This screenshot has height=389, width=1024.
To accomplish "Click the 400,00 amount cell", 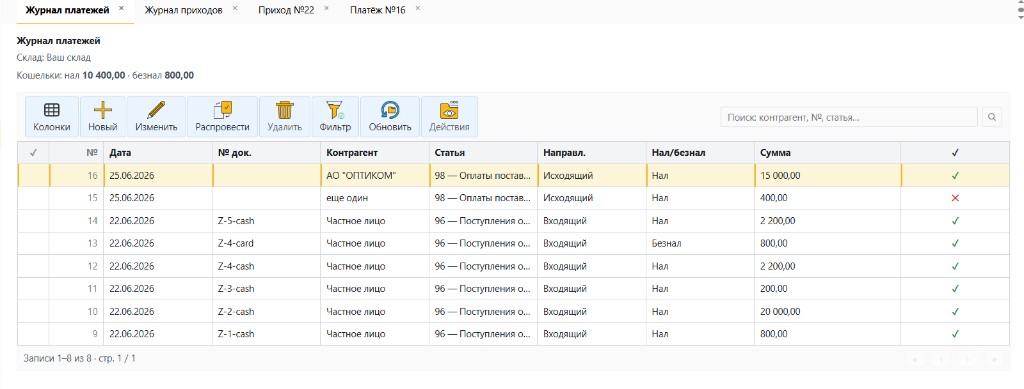I will tap(827, 198).
